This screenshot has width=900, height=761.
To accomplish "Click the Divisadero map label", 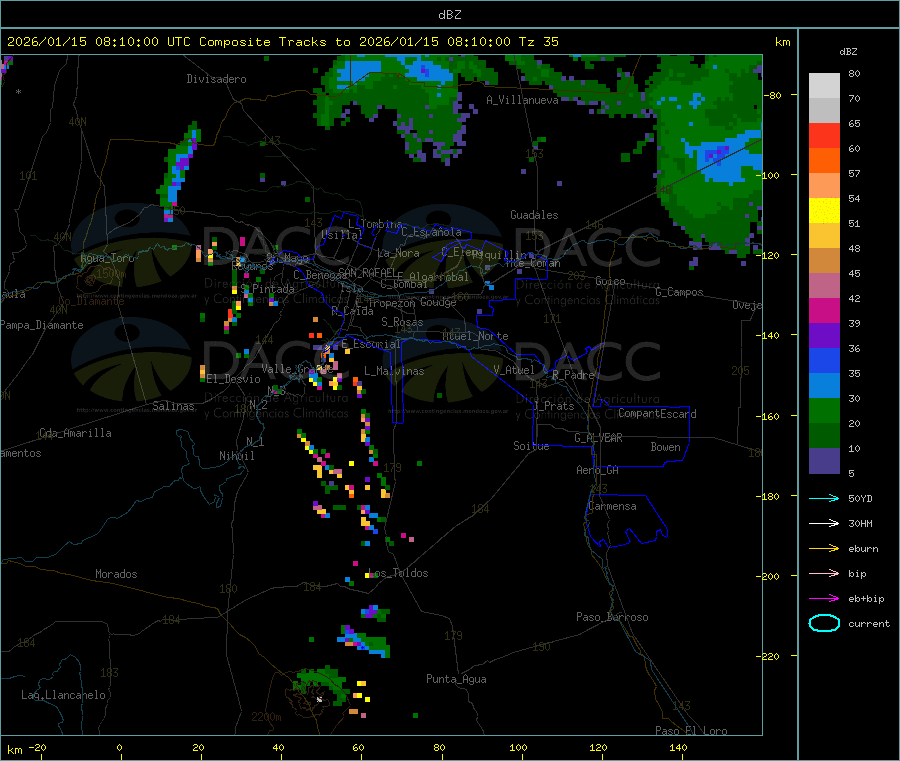I will click(216, 79).
